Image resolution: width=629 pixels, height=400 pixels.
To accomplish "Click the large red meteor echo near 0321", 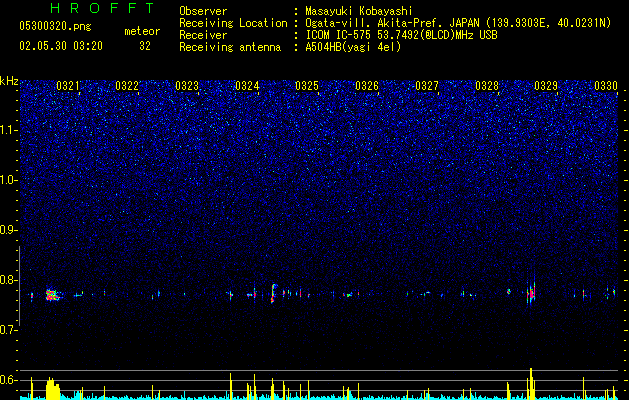I will click(52, 295).
